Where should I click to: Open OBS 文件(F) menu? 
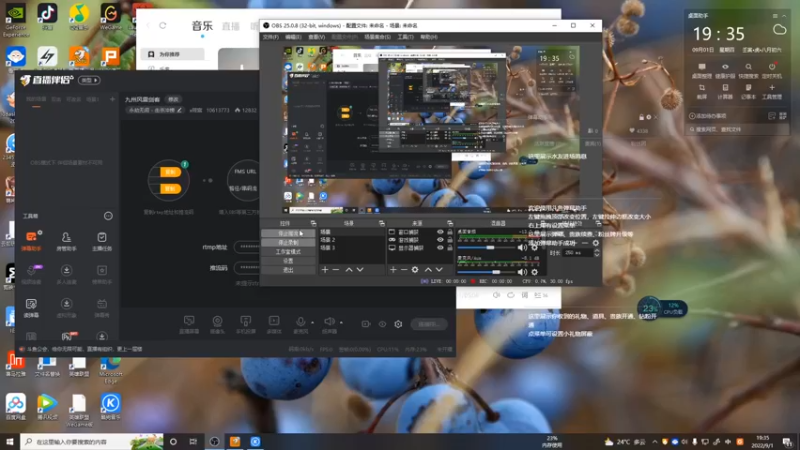point(270,37)
